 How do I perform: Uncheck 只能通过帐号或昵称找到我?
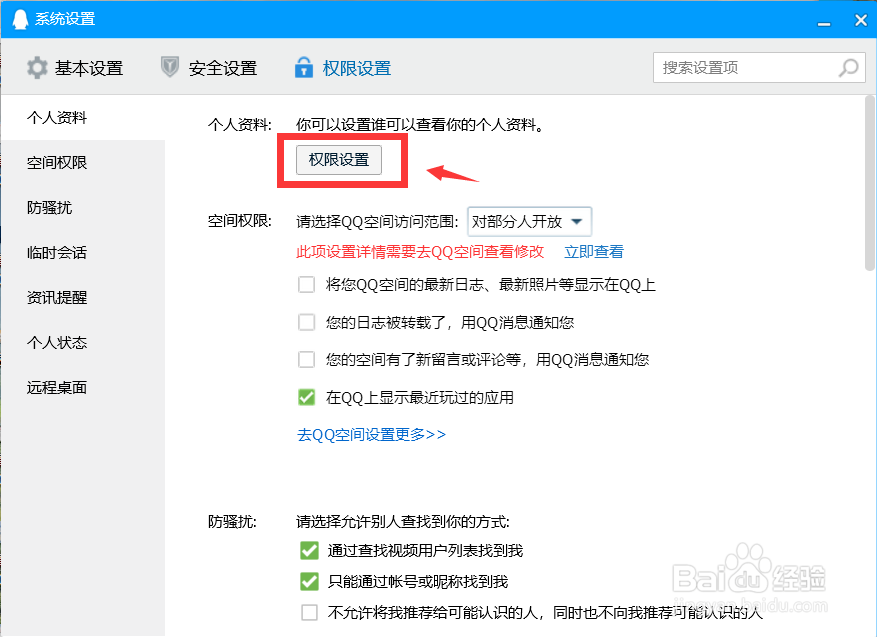[x=309, y=582]
